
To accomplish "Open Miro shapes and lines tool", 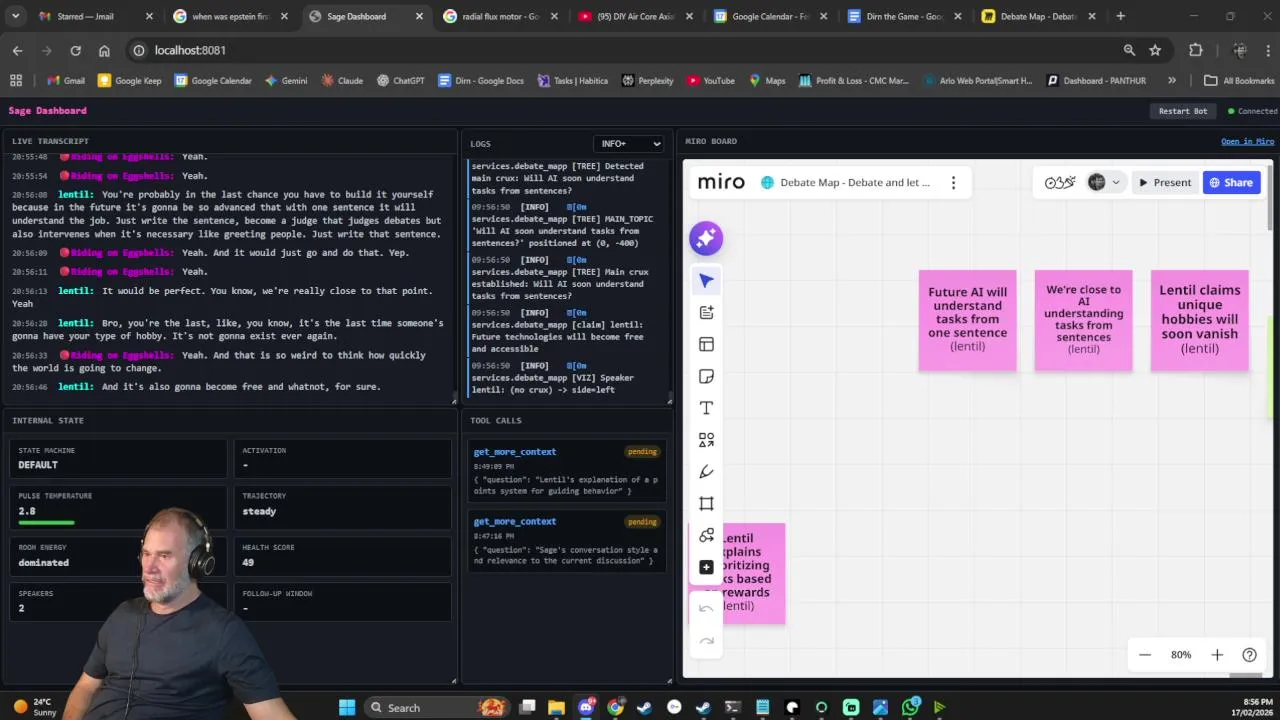I will [x=706, y=440].
